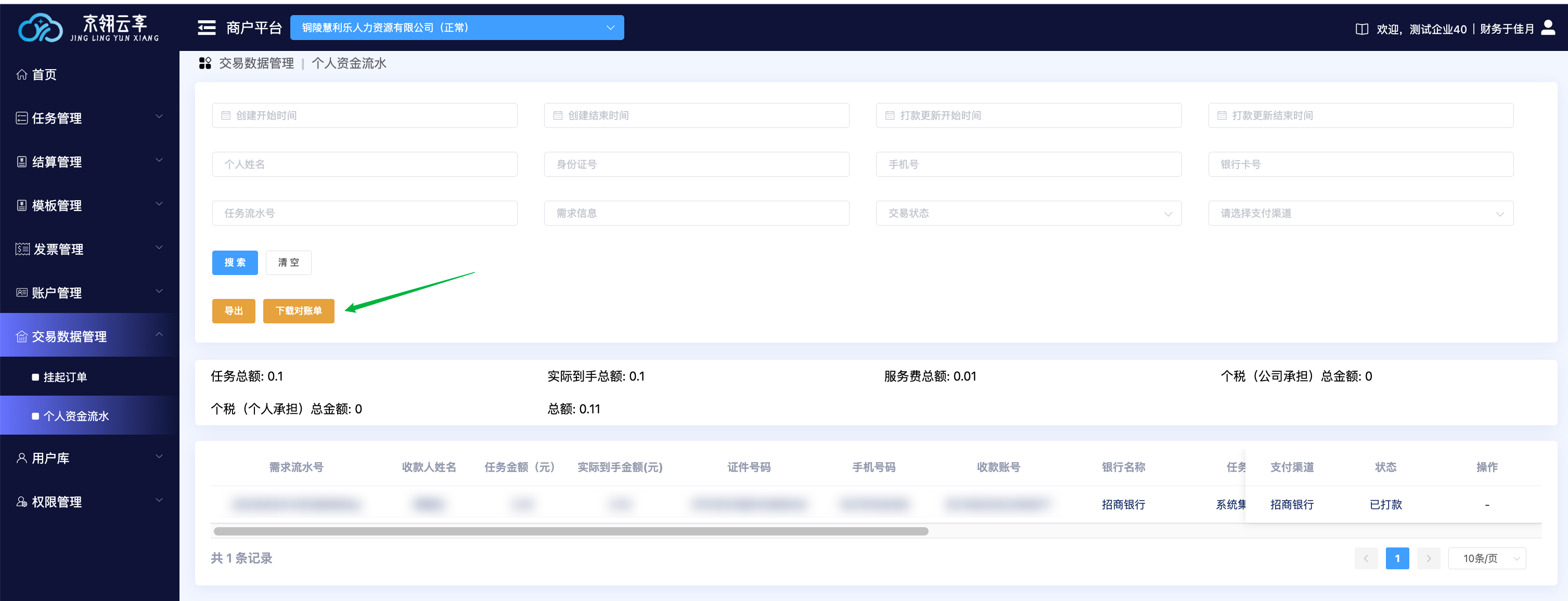
Task: Select 个人资金流水 in sidebar
Action: (76, 416)
